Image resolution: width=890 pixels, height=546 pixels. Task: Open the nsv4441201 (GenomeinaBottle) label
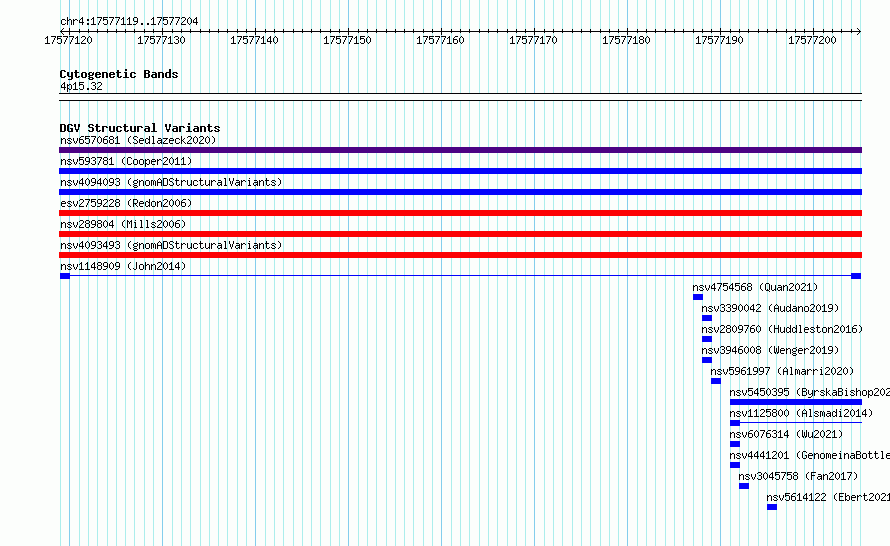click(x=809, y=455)
